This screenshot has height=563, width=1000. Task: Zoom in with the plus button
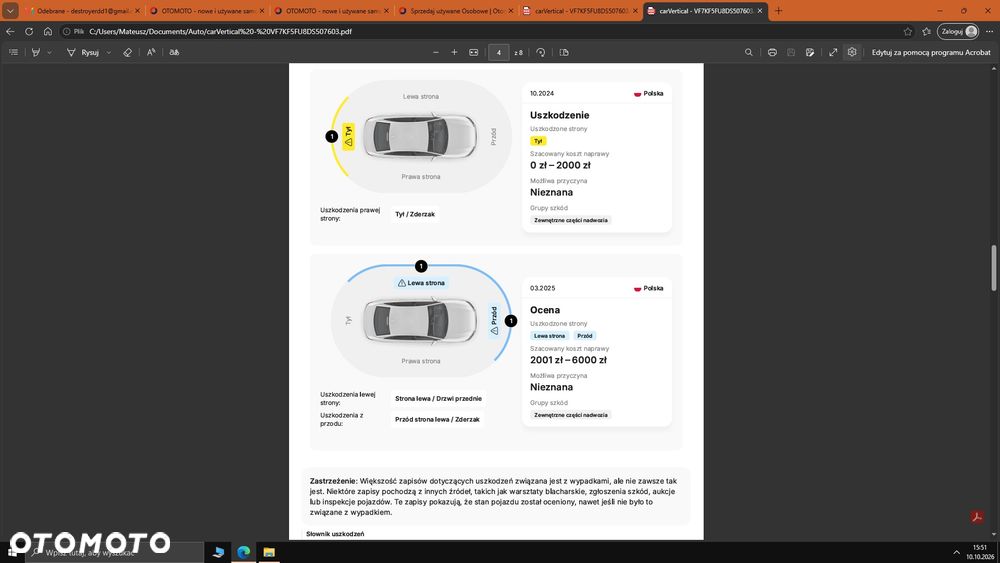454,52
